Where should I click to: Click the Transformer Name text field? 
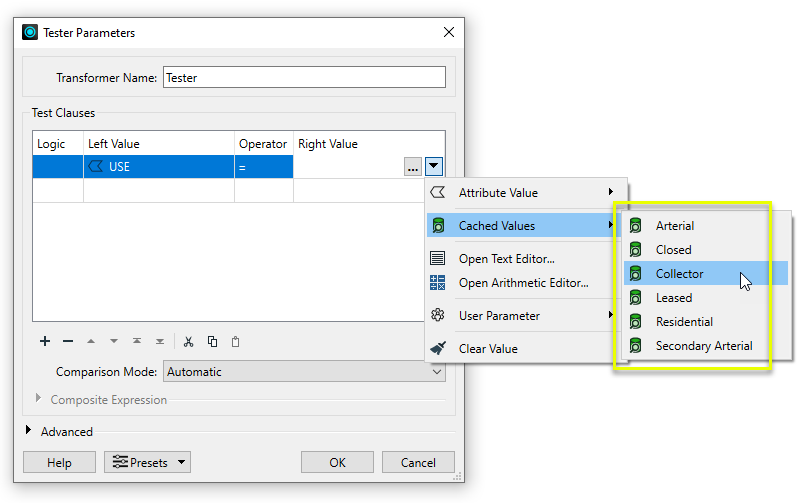303,78
